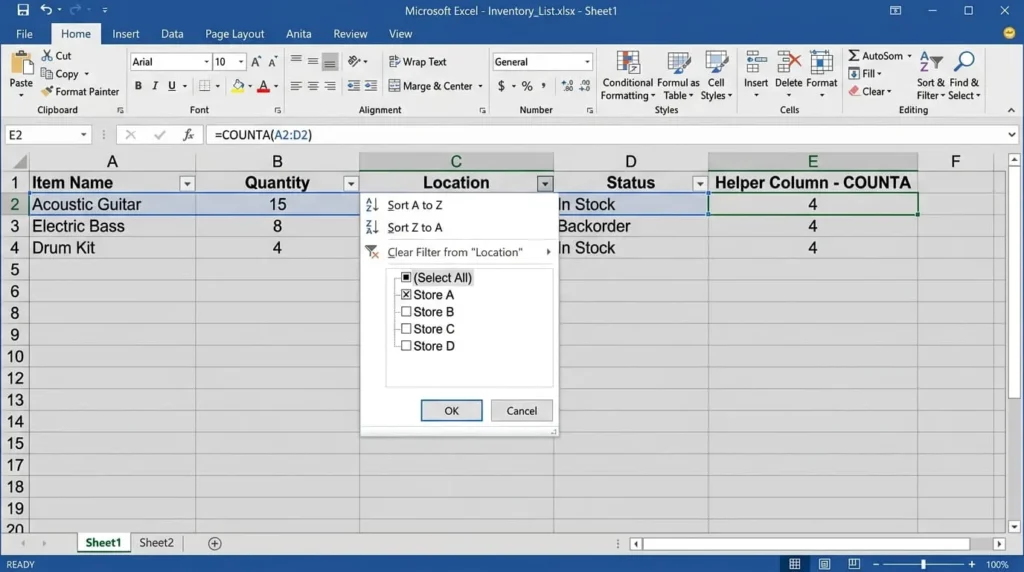1024x572 pixels.
Task: Click the vertical scrollbar down arrow
Action: point(1014,526)
